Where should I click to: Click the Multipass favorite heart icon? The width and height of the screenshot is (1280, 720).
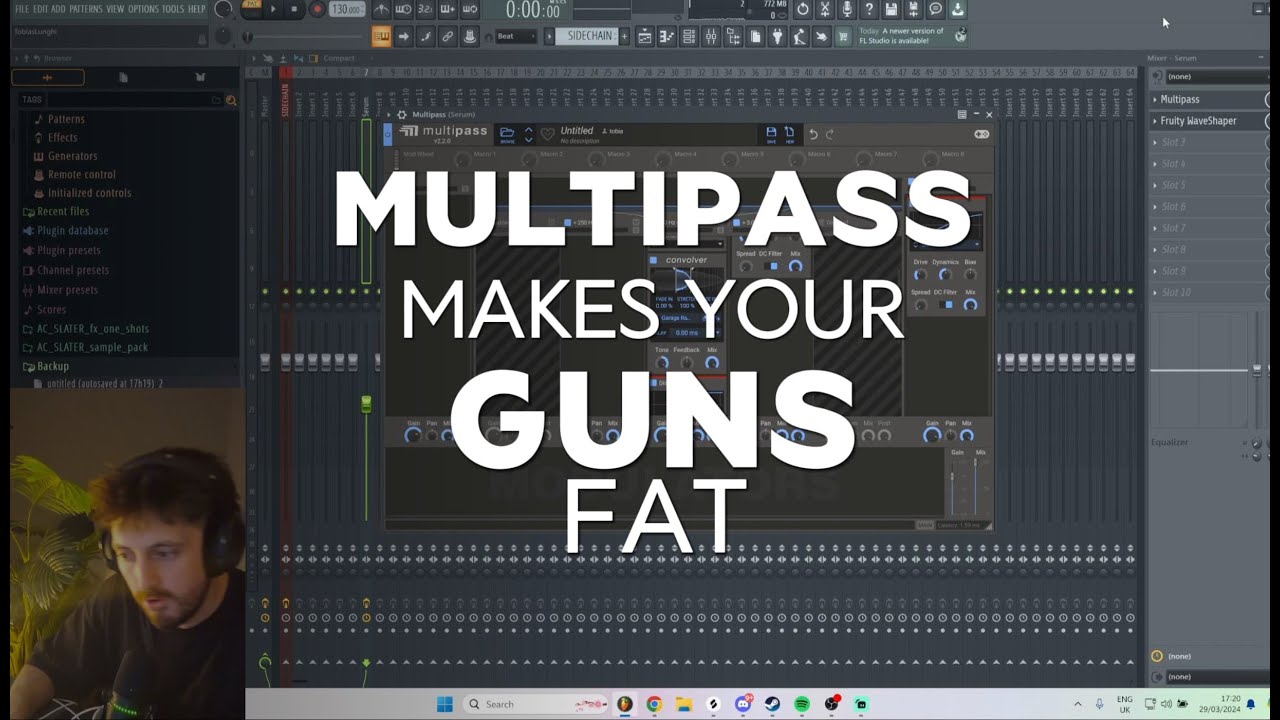pos(547,134)
